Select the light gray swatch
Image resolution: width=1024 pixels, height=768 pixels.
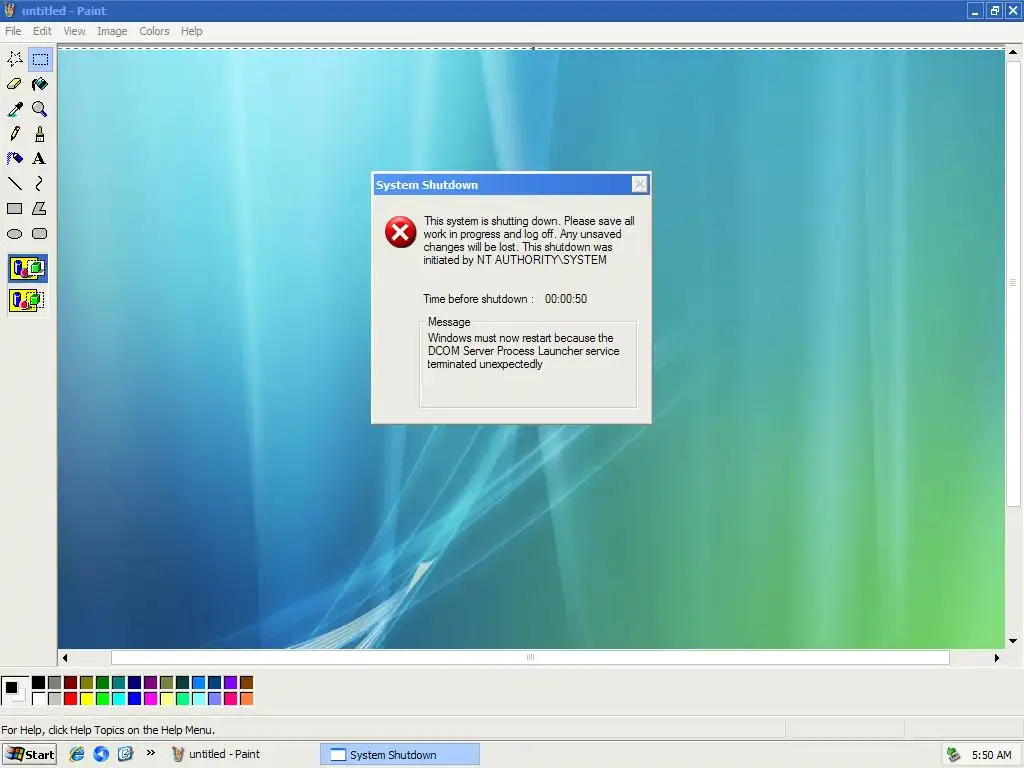pyautogui.click(x=55, y=699)
